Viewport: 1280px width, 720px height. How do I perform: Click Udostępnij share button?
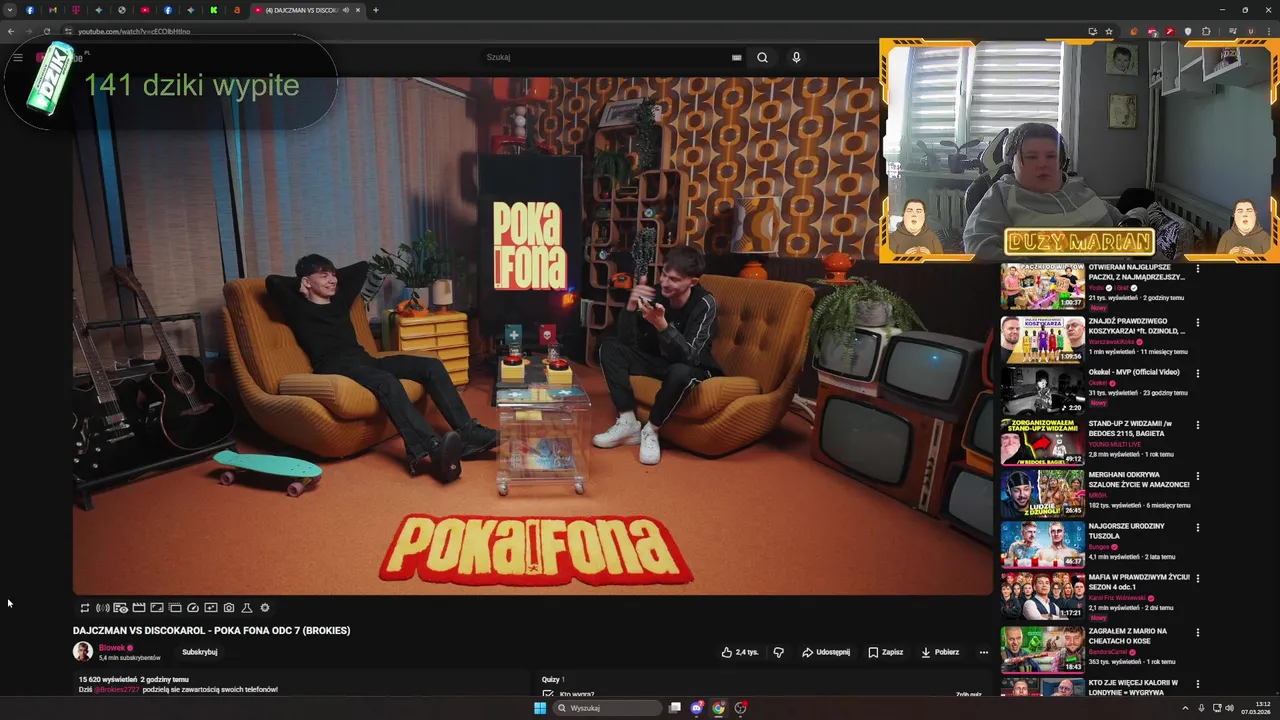(826, 652)
